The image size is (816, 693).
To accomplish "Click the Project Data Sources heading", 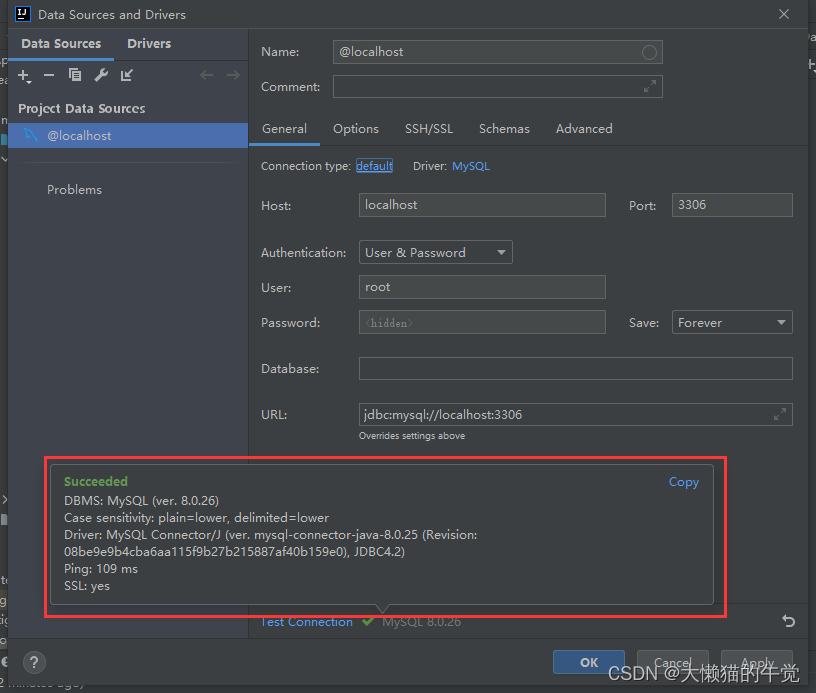I will click(82, 109).
